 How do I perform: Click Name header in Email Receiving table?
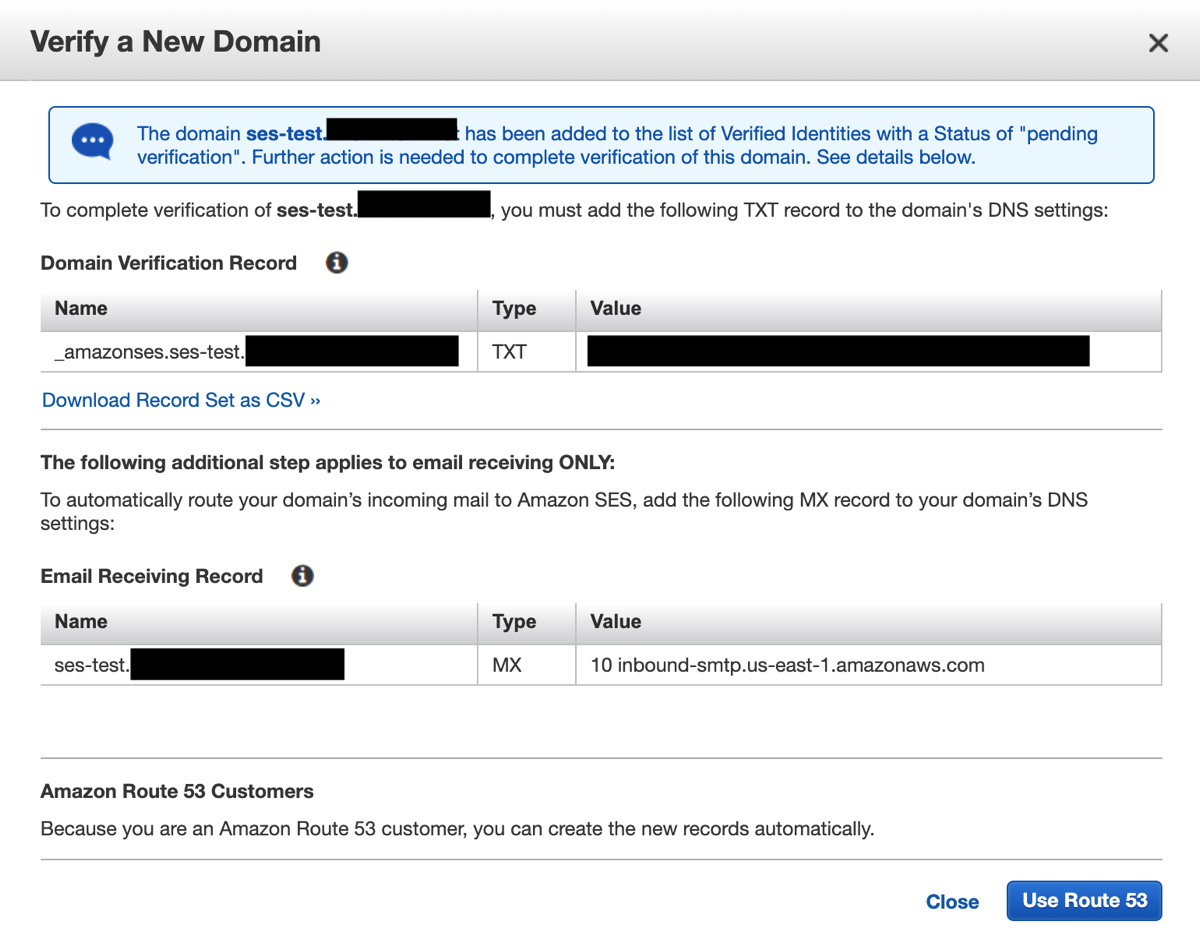click(x=81, y=622)
